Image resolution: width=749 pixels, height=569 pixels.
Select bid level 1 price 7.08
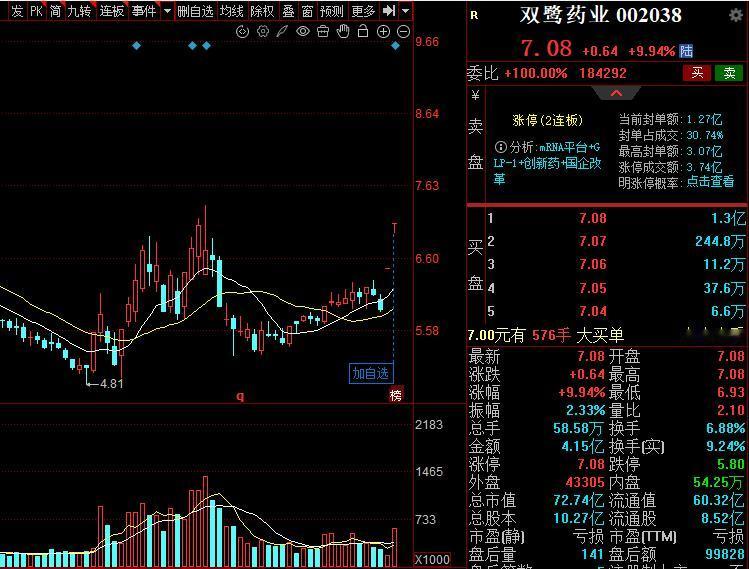coord(593,218)
